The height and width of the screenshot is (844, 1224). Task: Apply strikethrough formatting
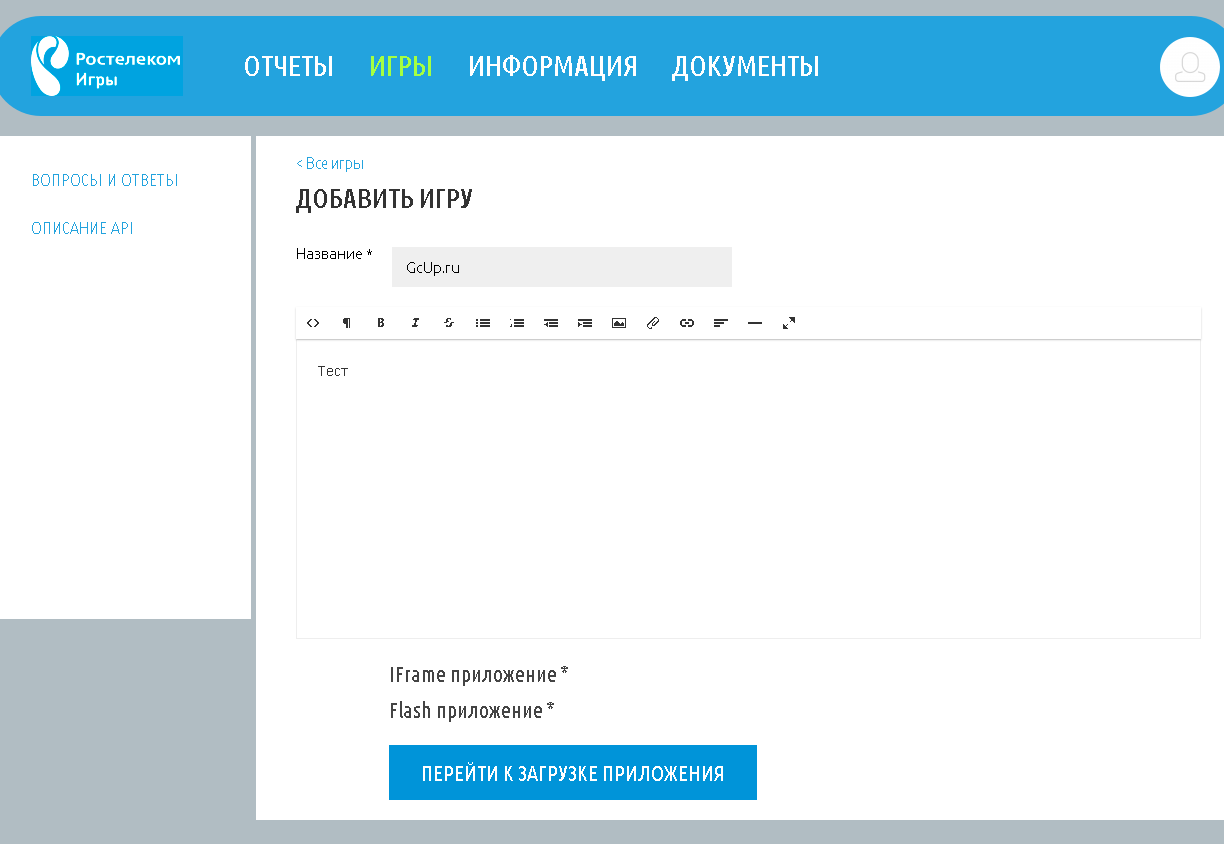[449, 323]
